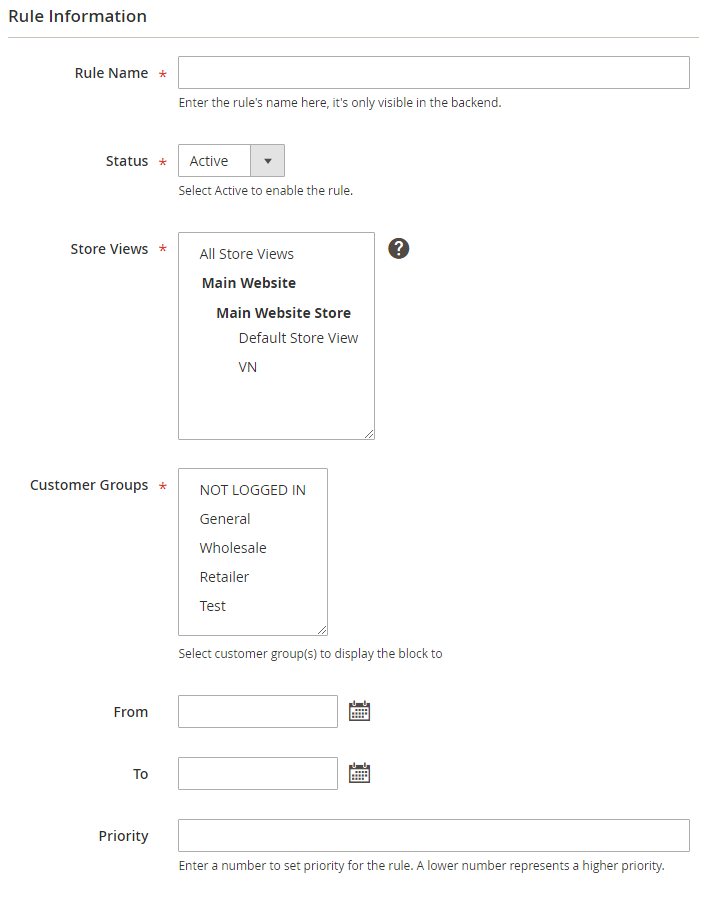
Task: Choose the General customer group
Action: pyautogui.click(x=225, y=519)
